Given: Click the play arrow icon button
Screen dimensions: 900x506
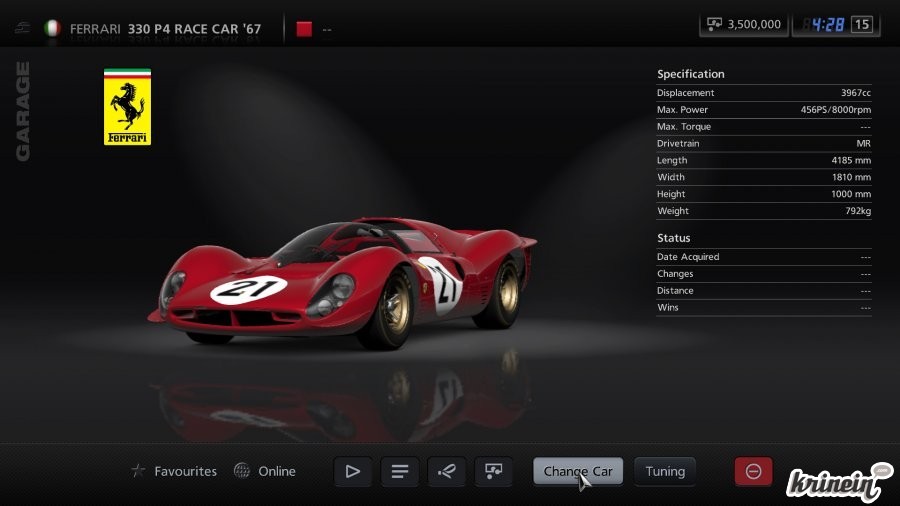Looking at the screenshot, I should [x=352, y=471].
